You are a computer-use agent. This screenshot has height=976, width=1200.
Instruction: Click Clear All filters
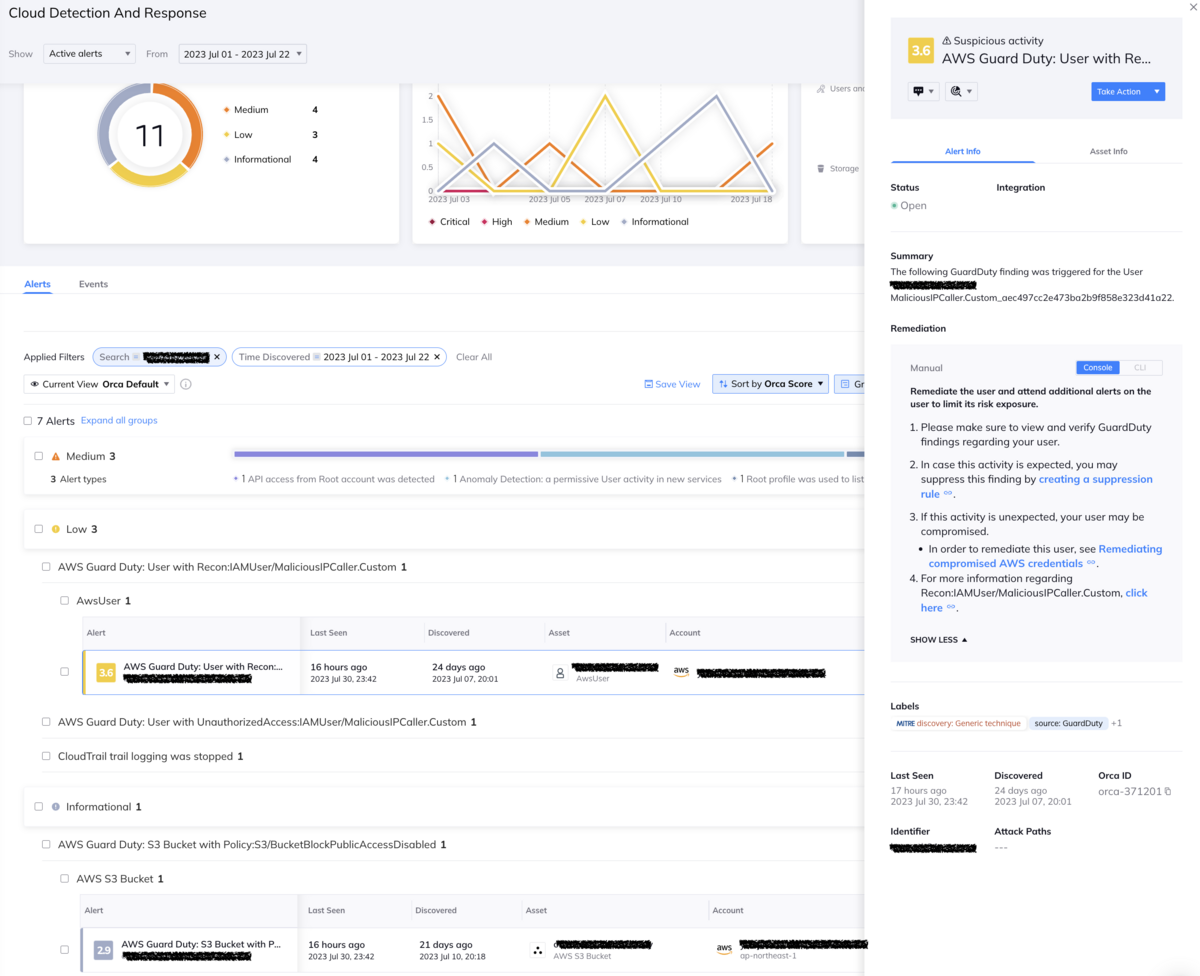[474, 357]
